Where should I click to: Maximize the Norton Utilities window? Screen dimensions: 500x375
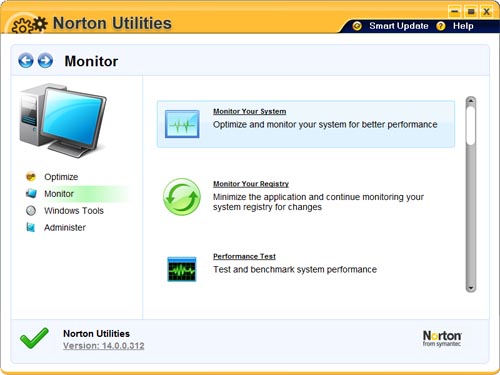click(471, 12)
